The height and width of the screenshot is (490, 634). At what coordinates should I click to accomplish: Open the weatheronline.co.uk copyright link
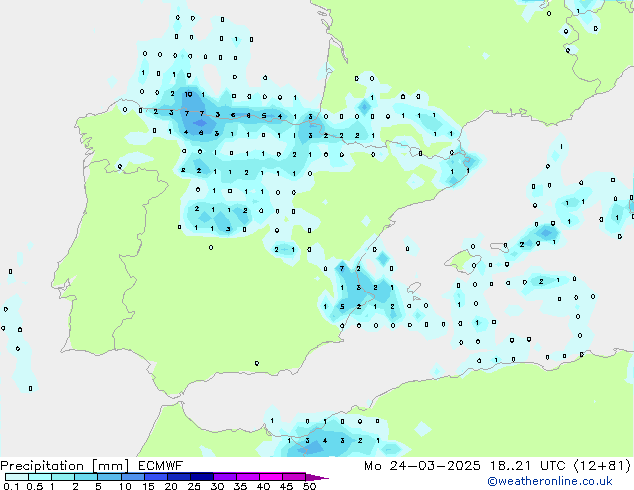click(550, 481)
